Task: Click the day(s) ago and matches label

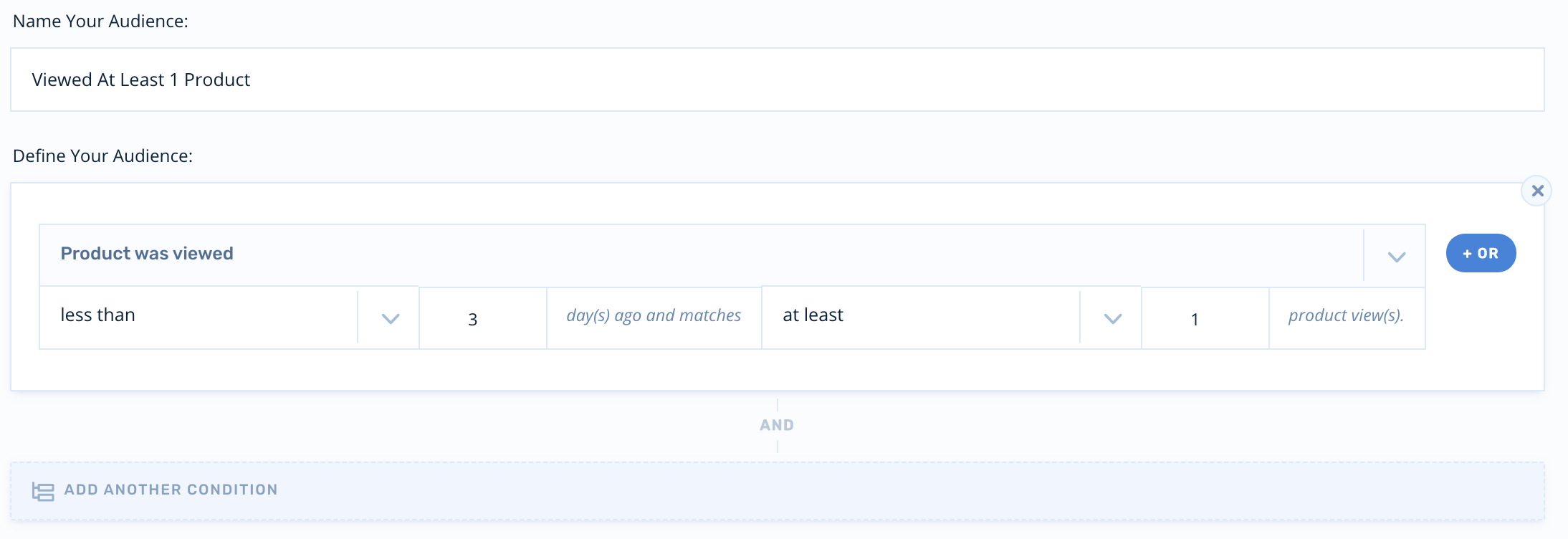Action: click(x=653, y=315)
